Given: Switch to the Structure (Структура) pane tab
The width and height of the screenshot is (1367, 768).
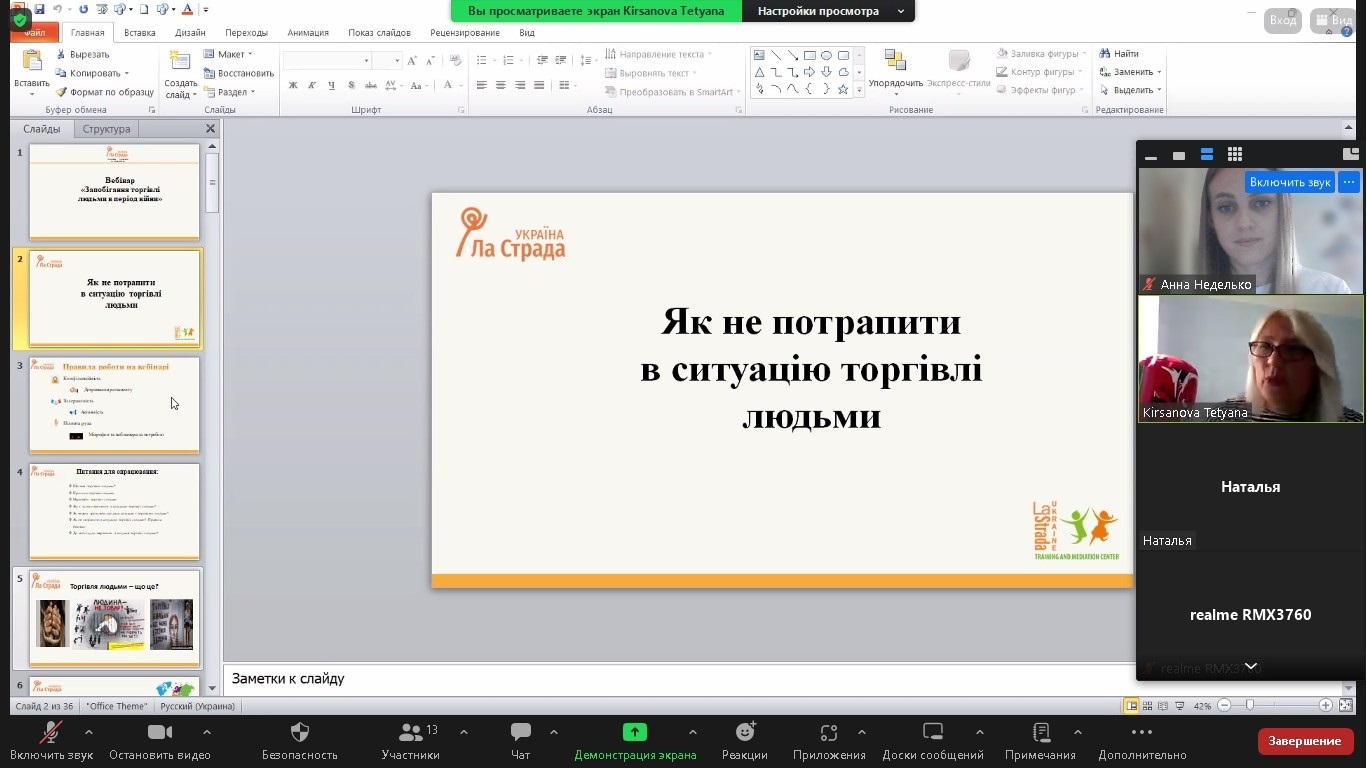Looking at the screenshot, I should coord(107,129).
